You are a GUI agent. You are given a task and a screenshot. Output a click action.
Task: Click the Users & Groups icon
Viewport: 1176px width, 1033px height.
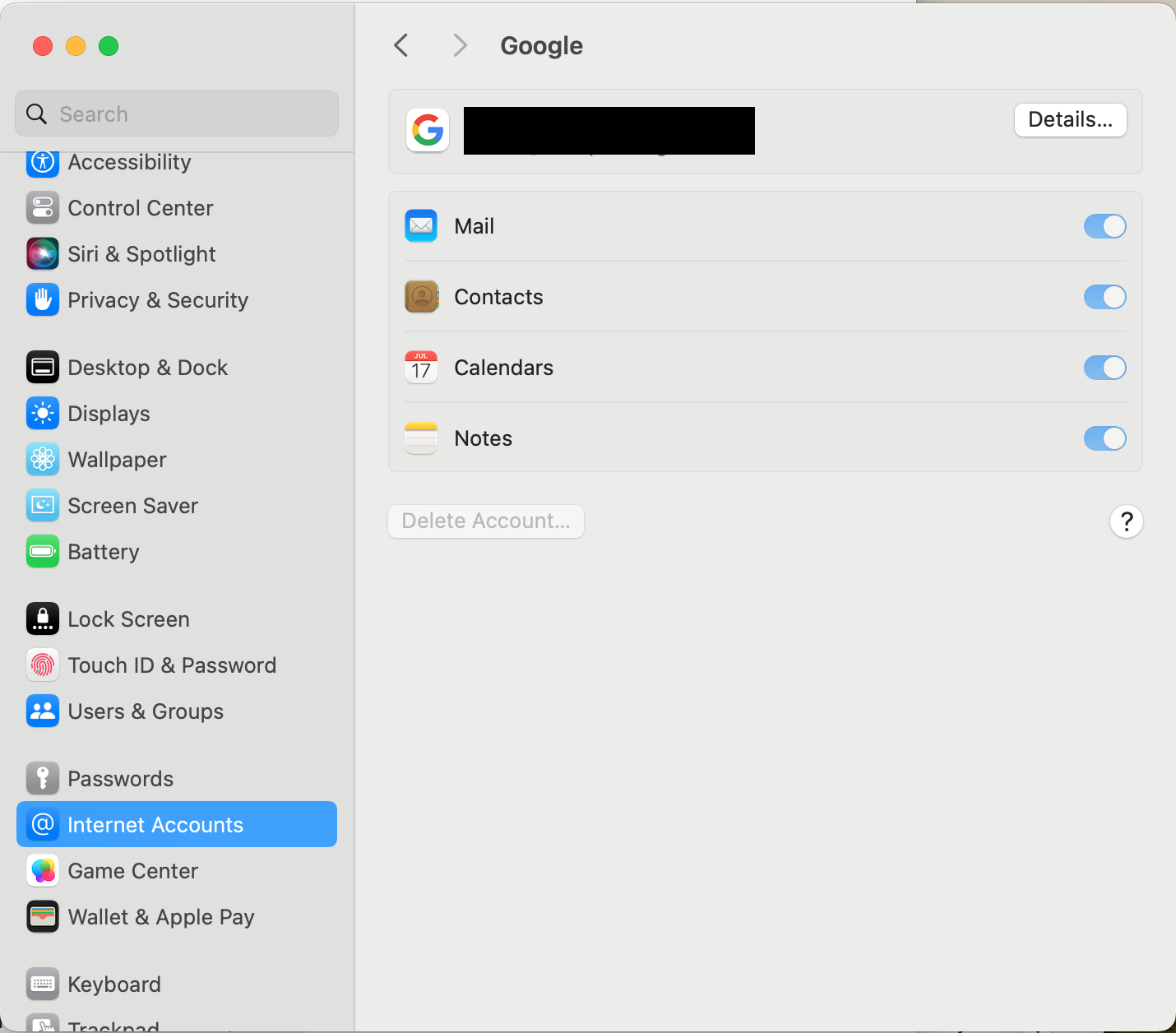(43, 711)
